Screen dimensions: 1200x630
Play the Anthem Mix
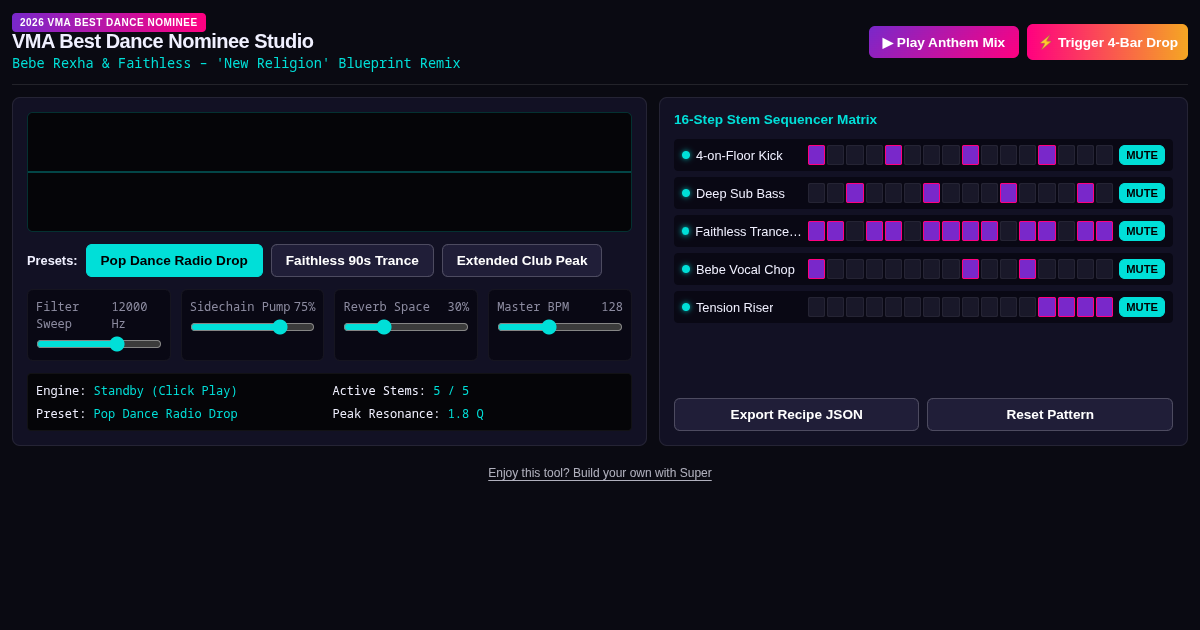(944, 42)
